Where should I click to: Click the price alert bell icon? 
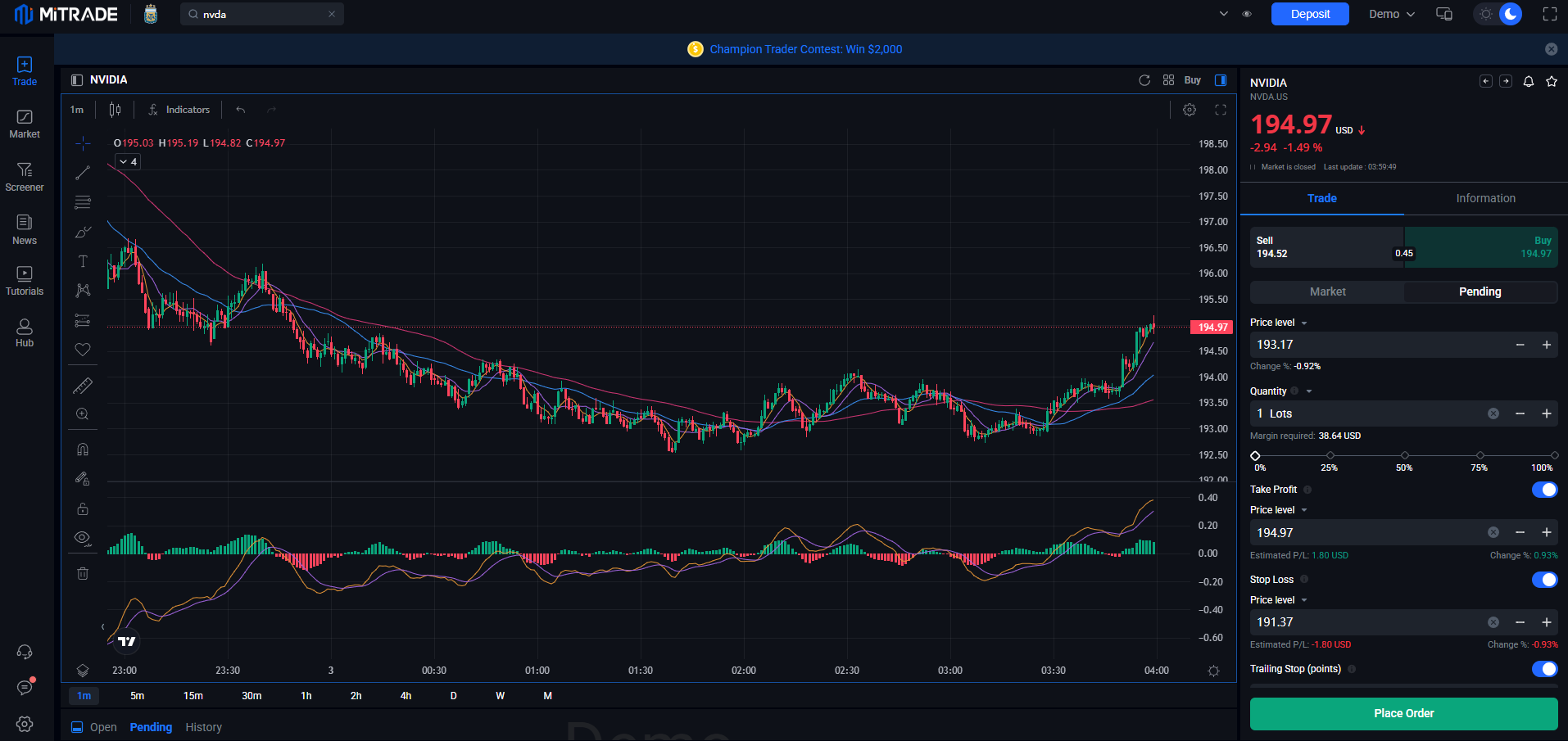[x=1529, y=81]
